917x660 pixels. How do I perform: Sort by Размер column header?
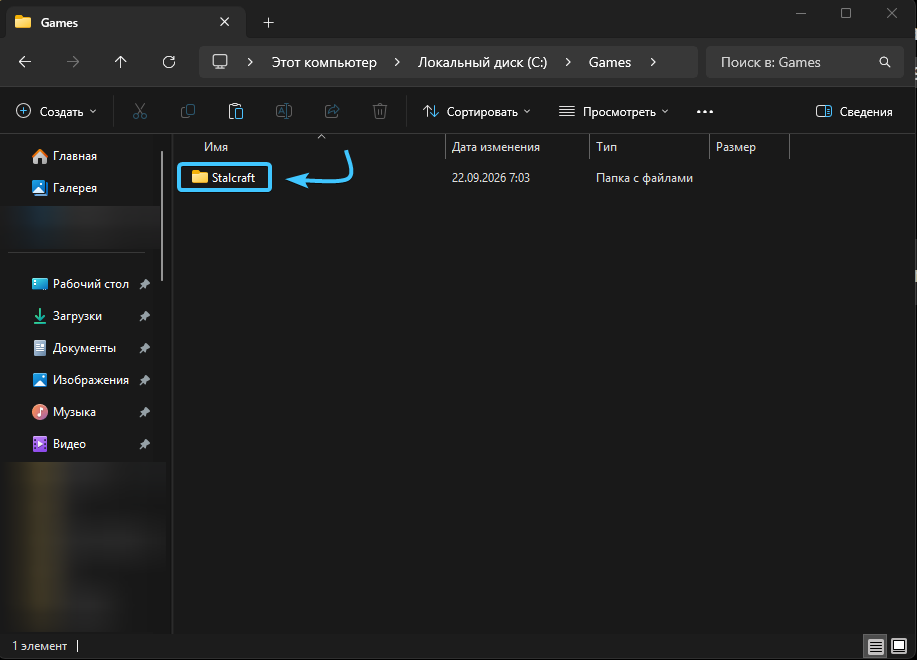736,147
